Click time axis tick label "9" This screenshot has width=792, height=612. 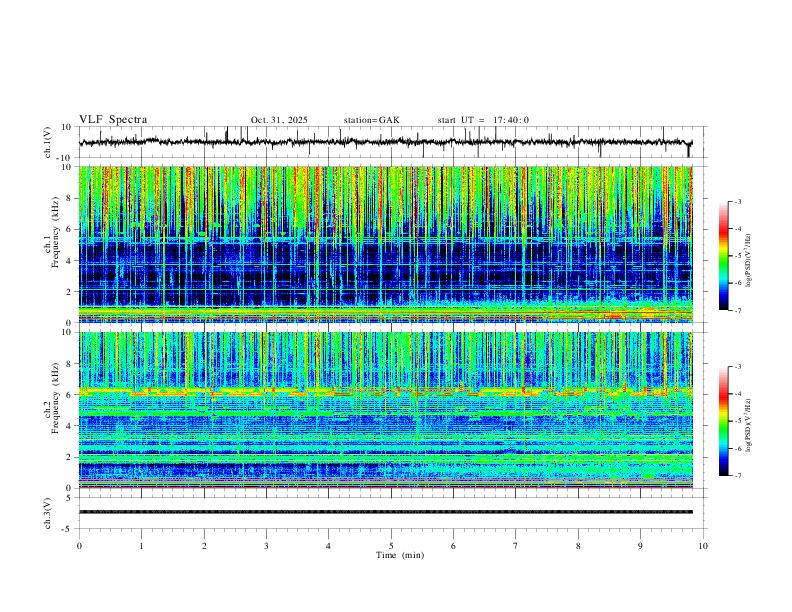[640, 546]
